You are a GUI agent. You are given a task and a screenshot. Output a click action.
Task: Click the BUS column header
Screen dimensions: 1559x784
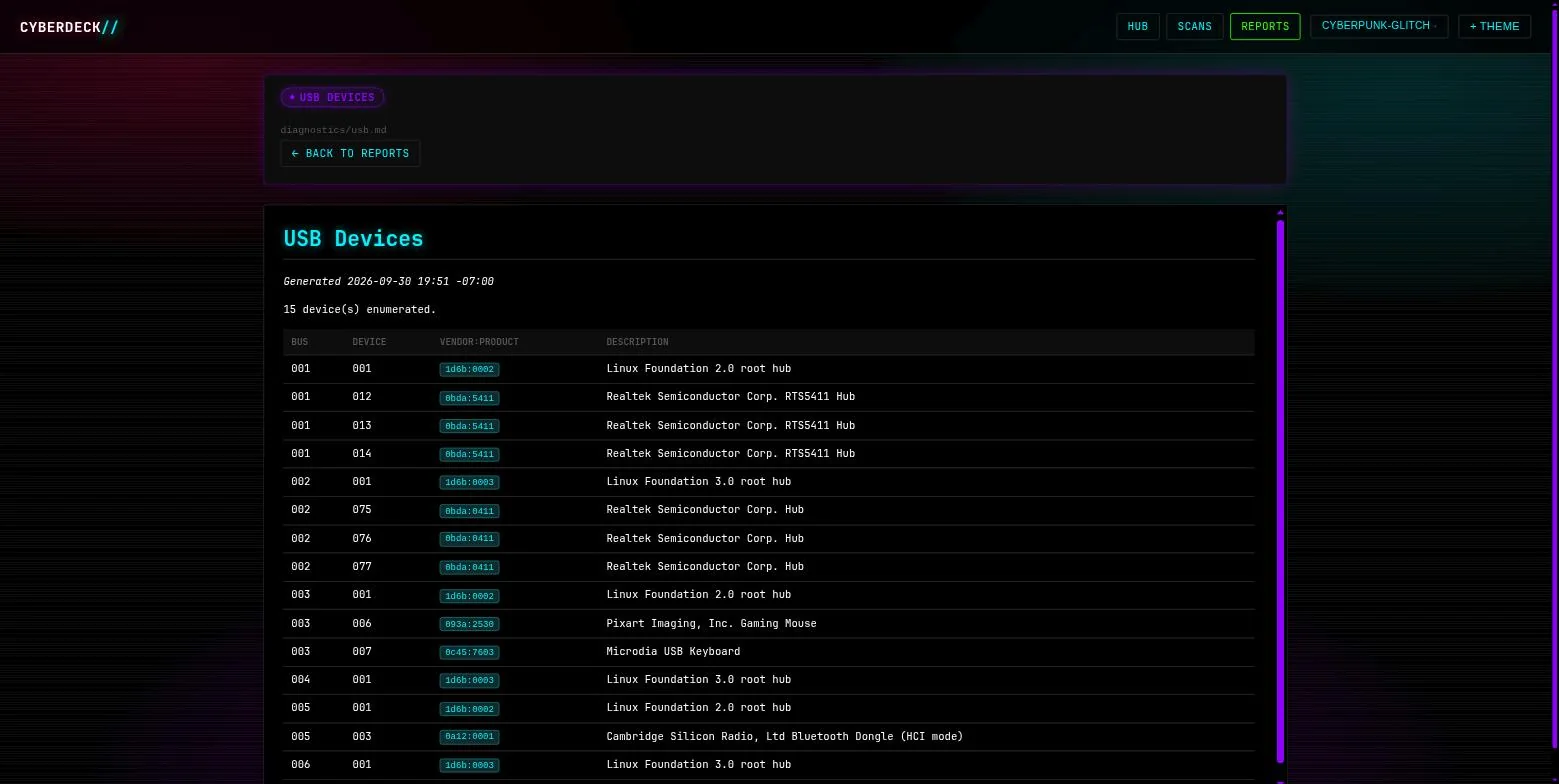tap(299, 342)
